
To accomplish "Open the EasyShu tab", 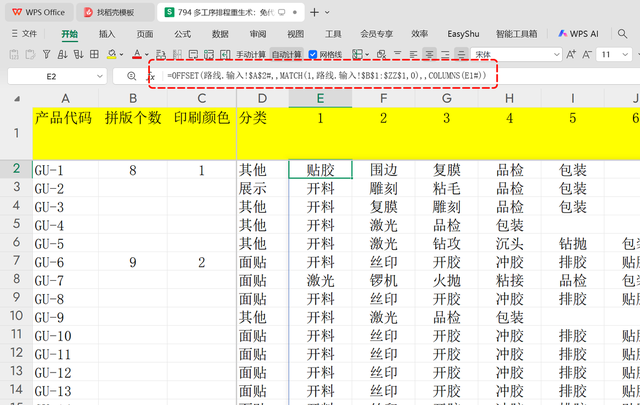I will (463, 34).
